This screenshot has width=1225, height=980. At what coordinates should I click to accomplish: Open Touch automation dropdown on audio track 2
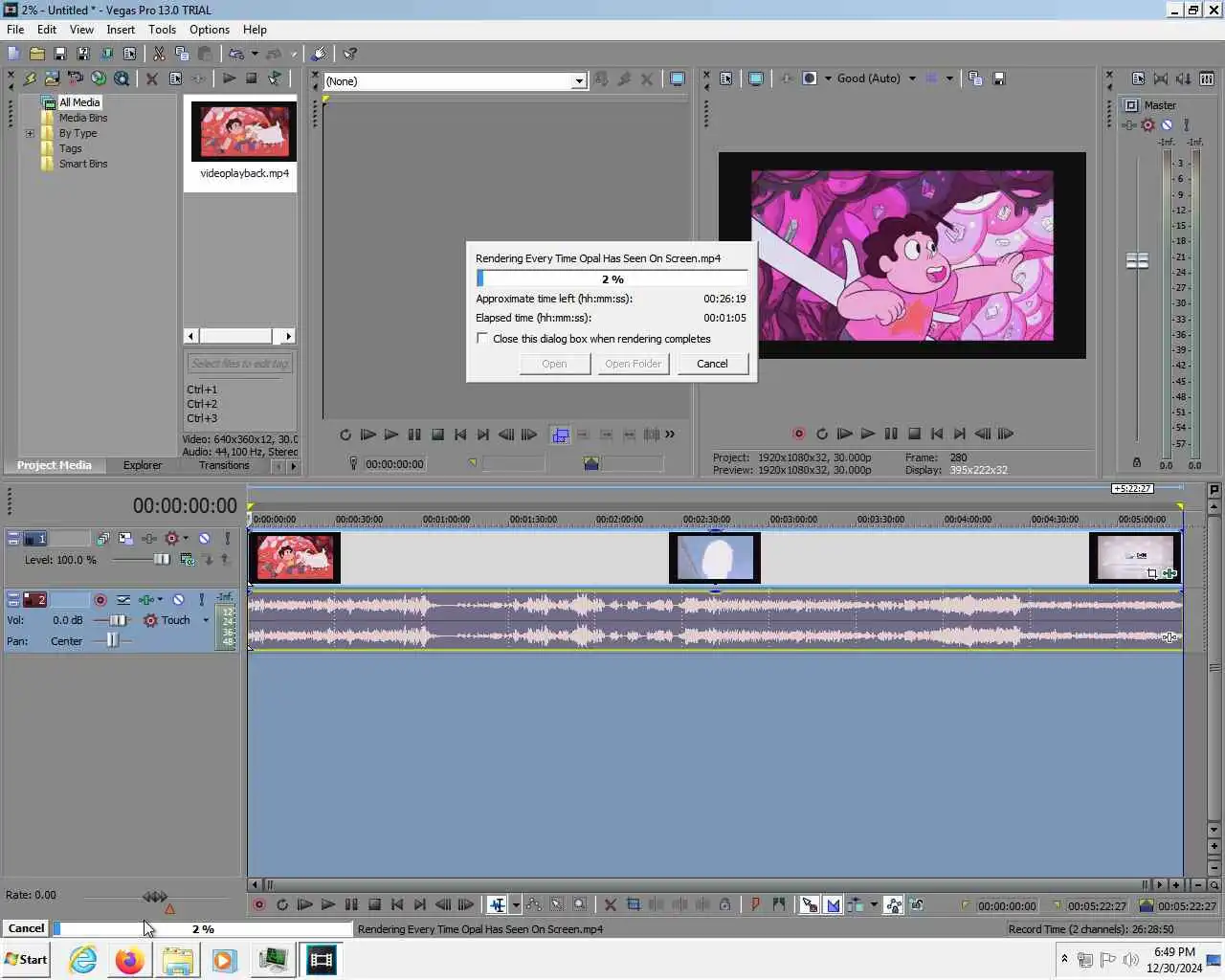point(206,620)
